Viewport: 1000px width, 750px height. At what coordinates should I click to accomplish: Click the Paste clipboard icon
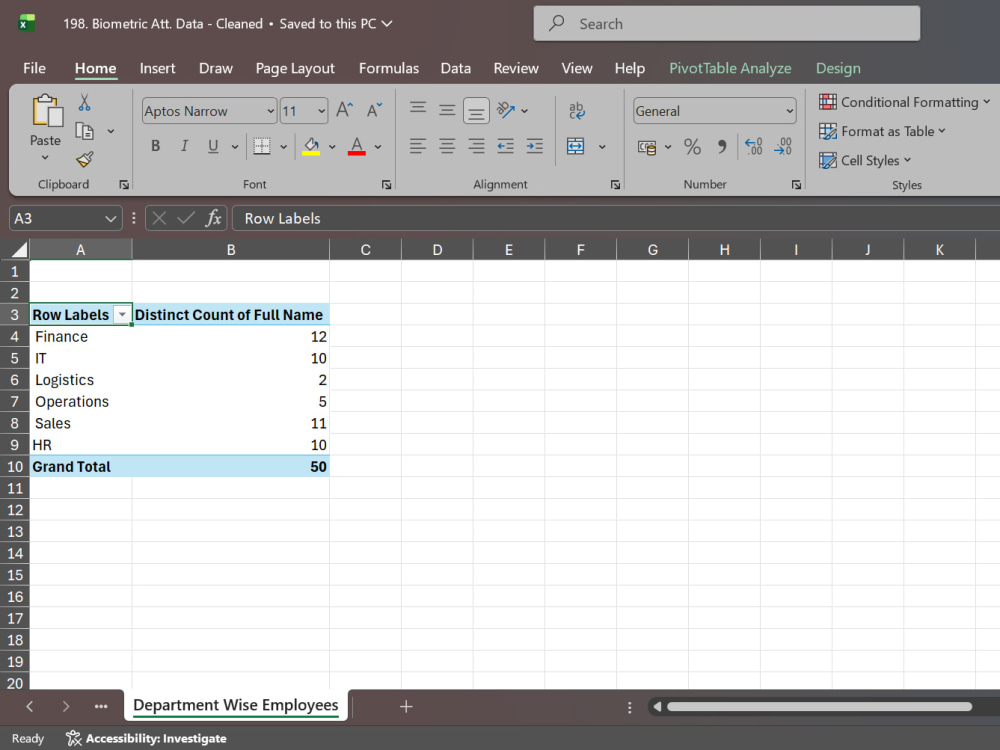point(47,111)
